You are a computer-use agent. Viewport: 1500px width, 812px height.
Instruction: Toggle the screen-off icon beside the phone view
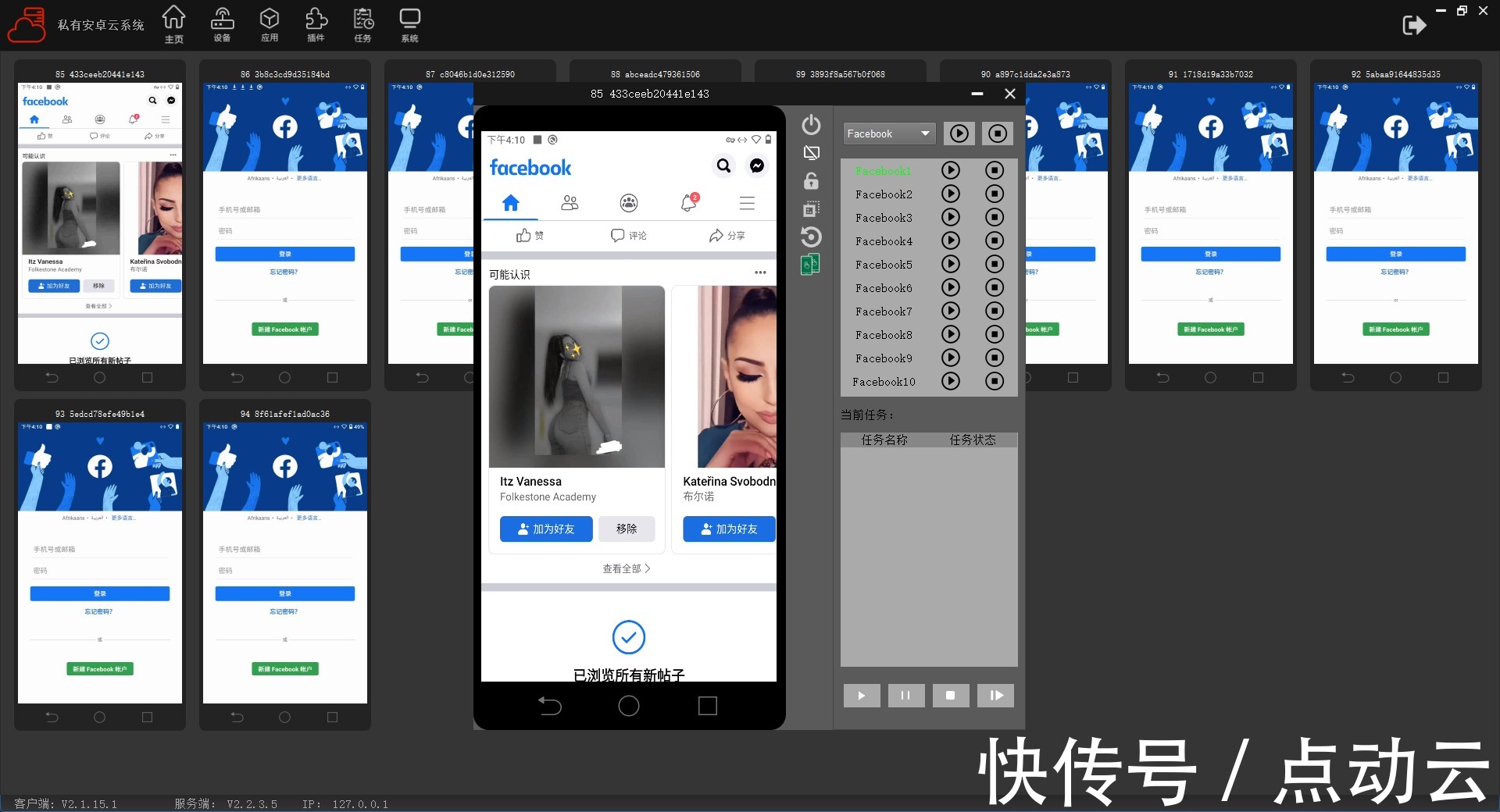(x=811, y=153)
